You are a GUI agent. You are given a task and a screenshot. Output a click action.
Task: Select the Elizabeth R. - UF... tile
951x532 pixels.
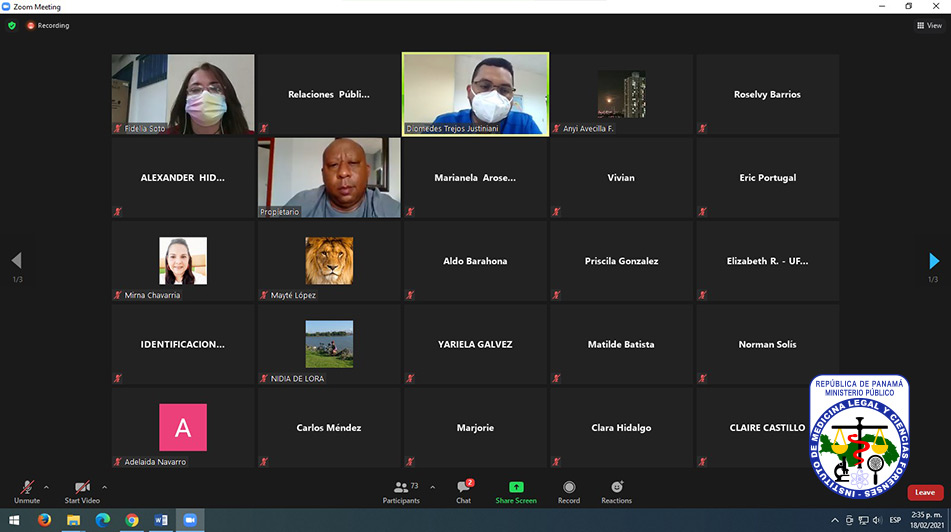click(x=768, y=261)
